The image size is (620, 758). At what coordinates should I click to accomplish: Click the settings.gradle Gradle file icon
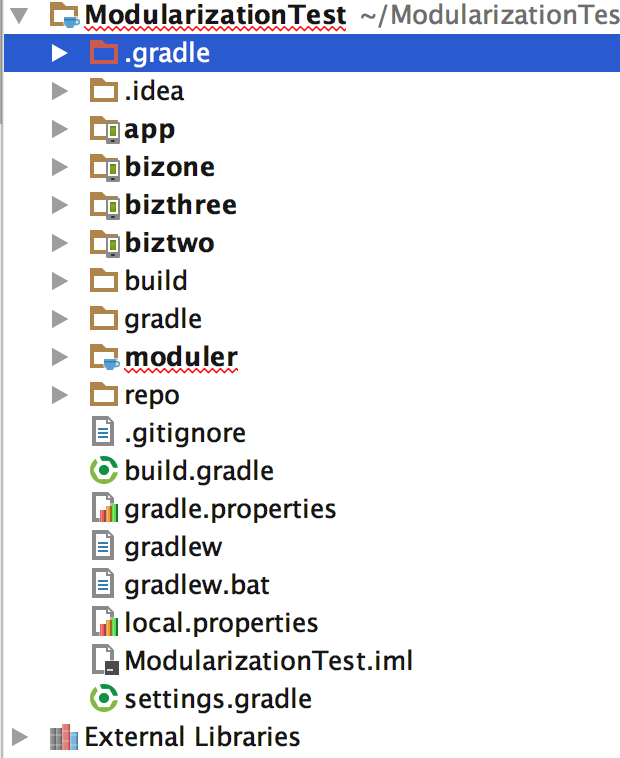[104, 699]
